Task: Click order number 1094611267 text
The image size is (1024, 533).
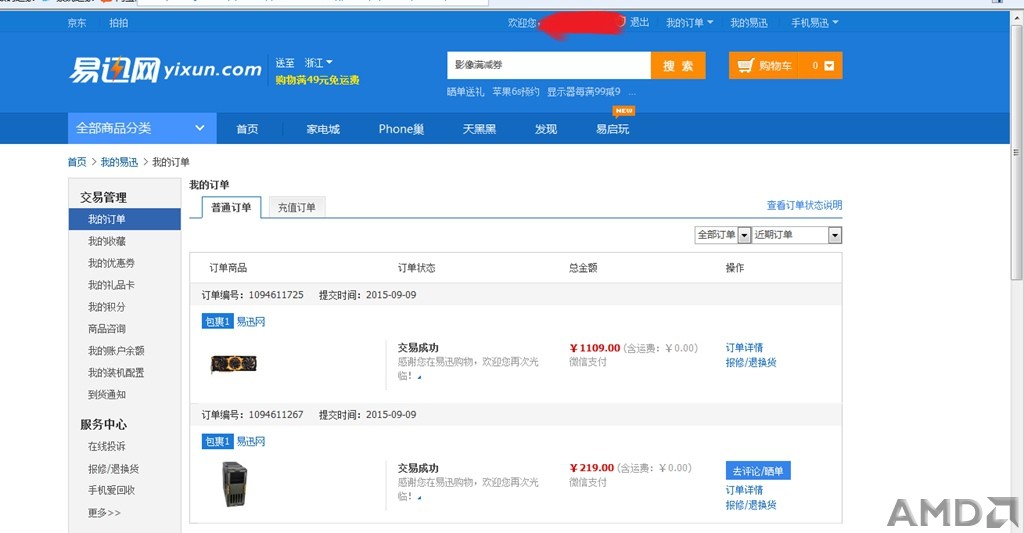Action: click(x=276, y=415)
